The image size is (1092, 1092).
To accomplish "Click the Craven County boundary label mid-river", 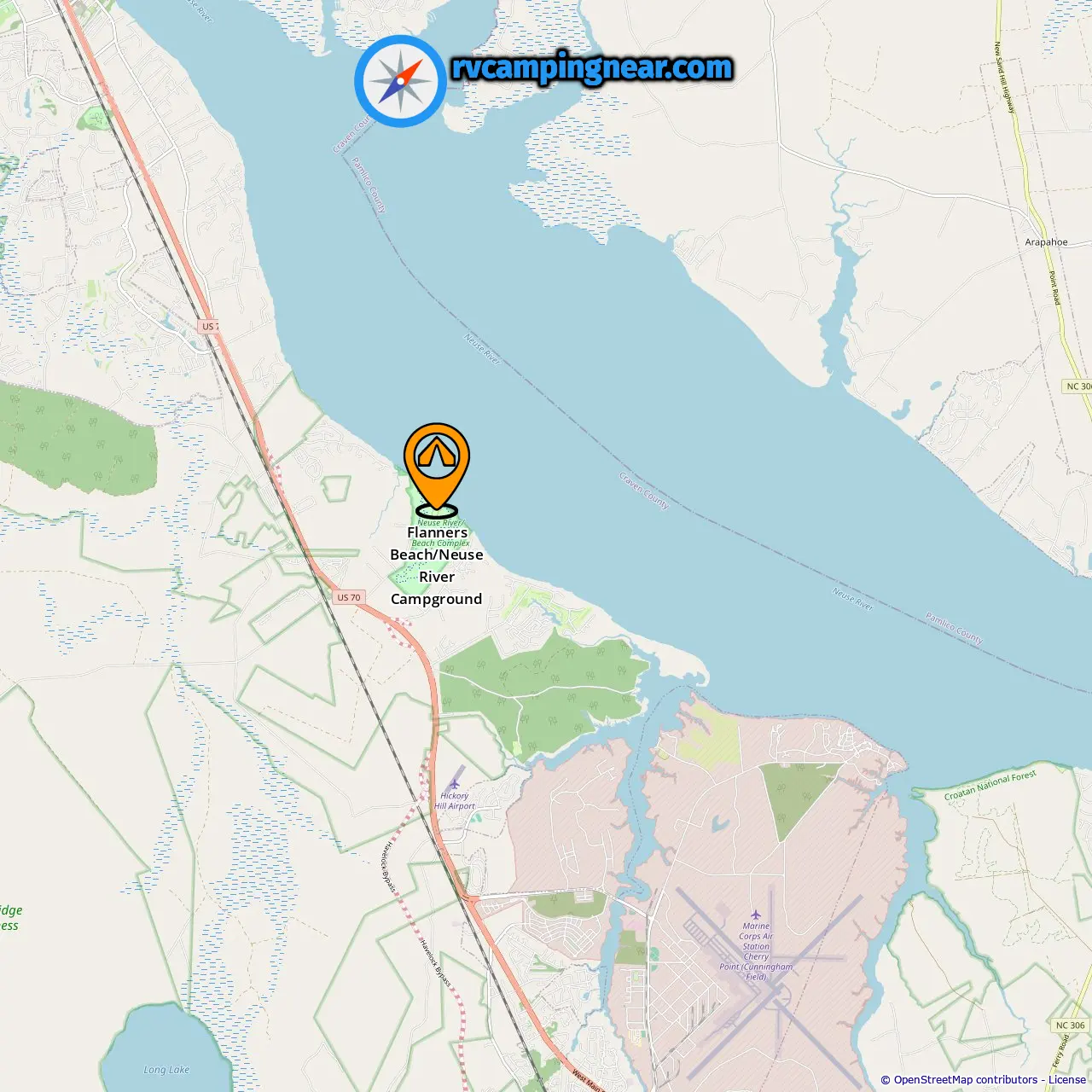I will (644, 490).
